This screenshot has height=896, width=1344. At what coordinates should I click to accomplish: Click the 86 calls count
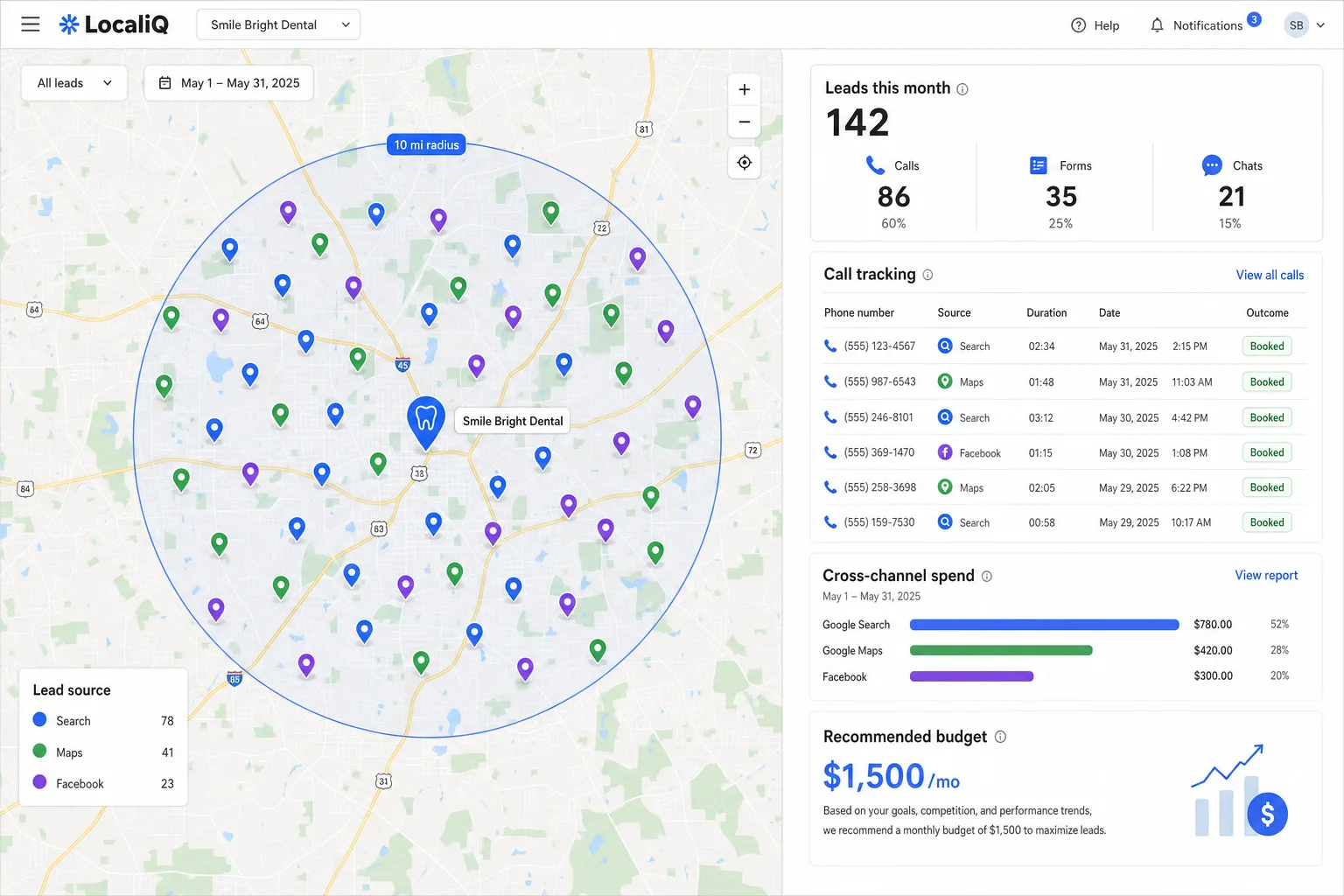pos(893,197)
